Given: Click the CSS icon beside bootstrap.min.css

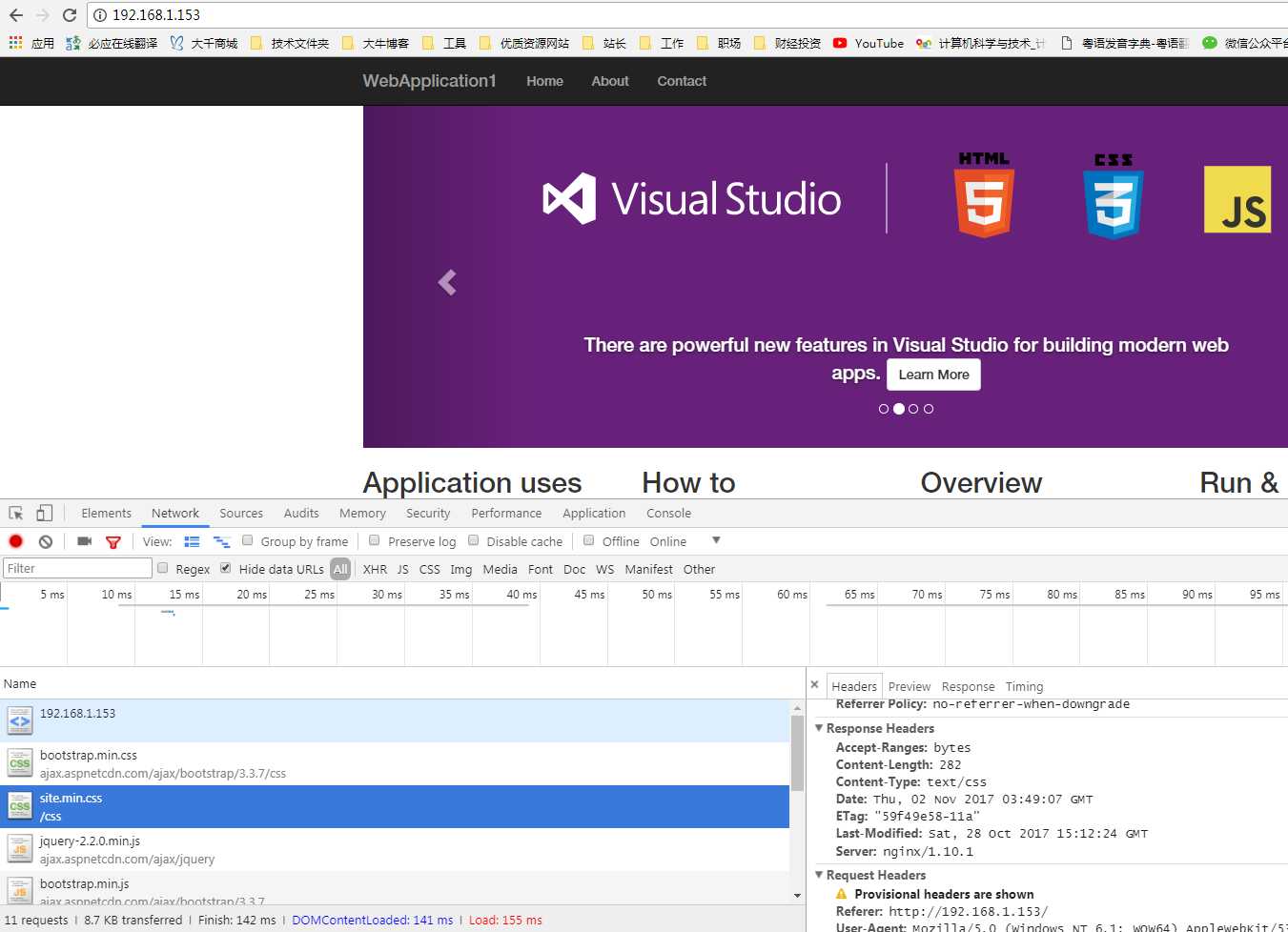Looking at the screenshot, I should pos(20,763).
